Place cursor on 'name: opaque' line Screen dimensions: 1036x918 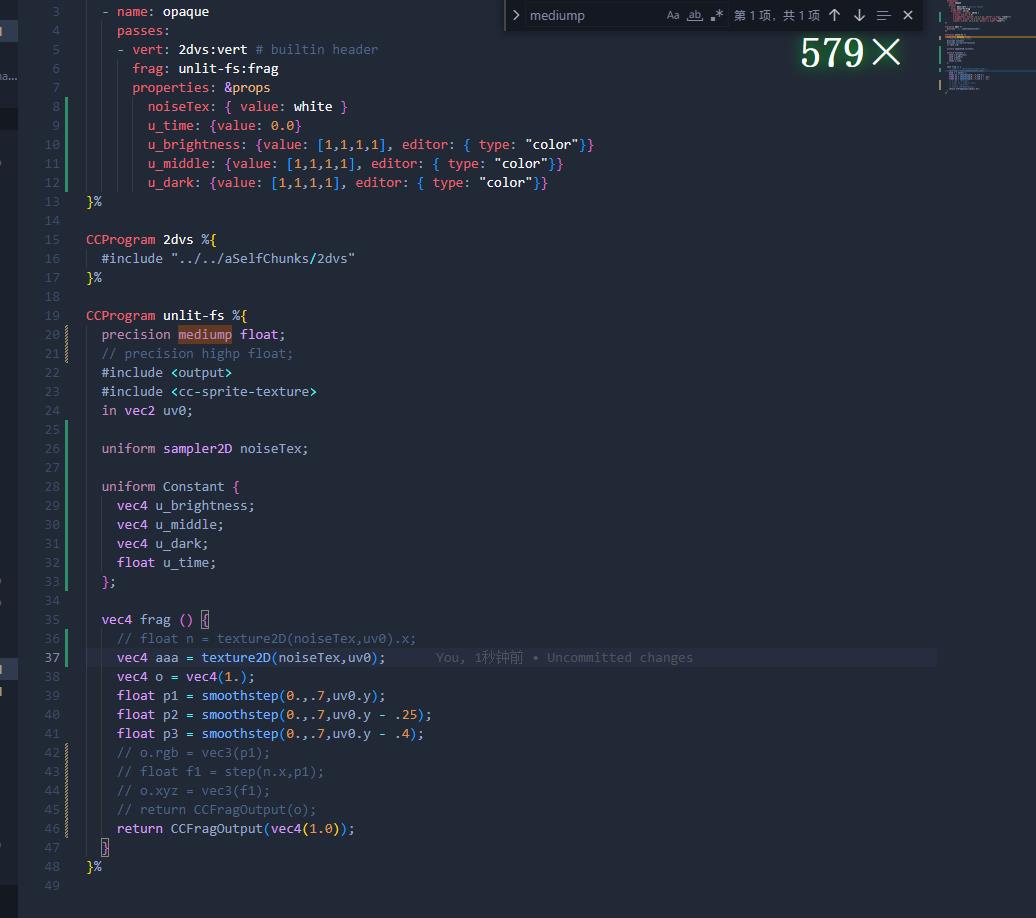[155, 12]
